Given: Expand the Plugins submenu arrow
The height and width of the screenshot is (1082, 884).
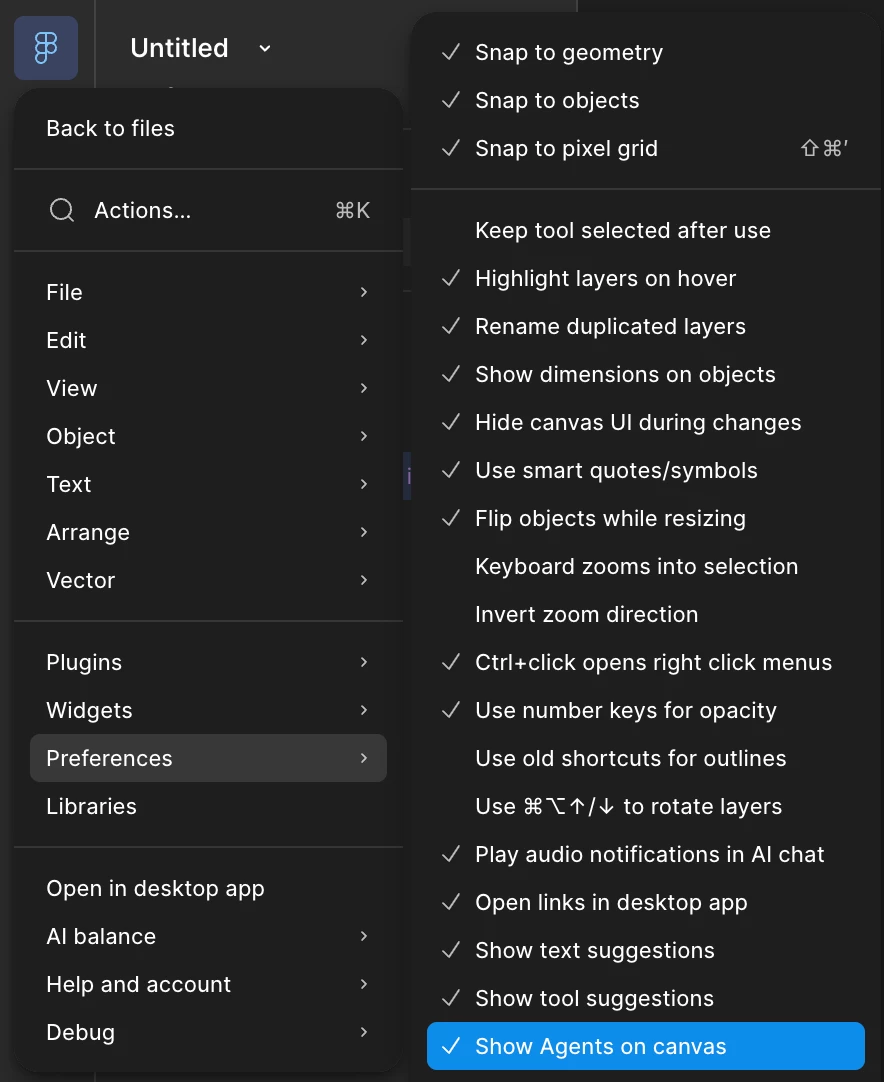Looking at the screenshot, I should pyautogui.click(x=364, y=662).
